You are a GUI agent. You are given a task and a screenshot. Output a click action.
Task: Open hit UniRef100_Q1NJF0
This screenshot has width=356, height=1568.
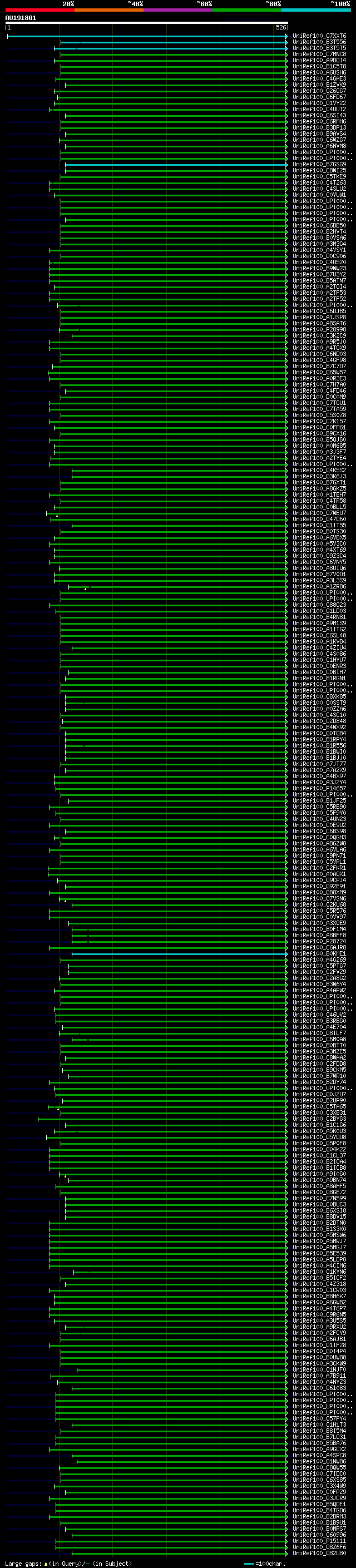coord(319,1369)
